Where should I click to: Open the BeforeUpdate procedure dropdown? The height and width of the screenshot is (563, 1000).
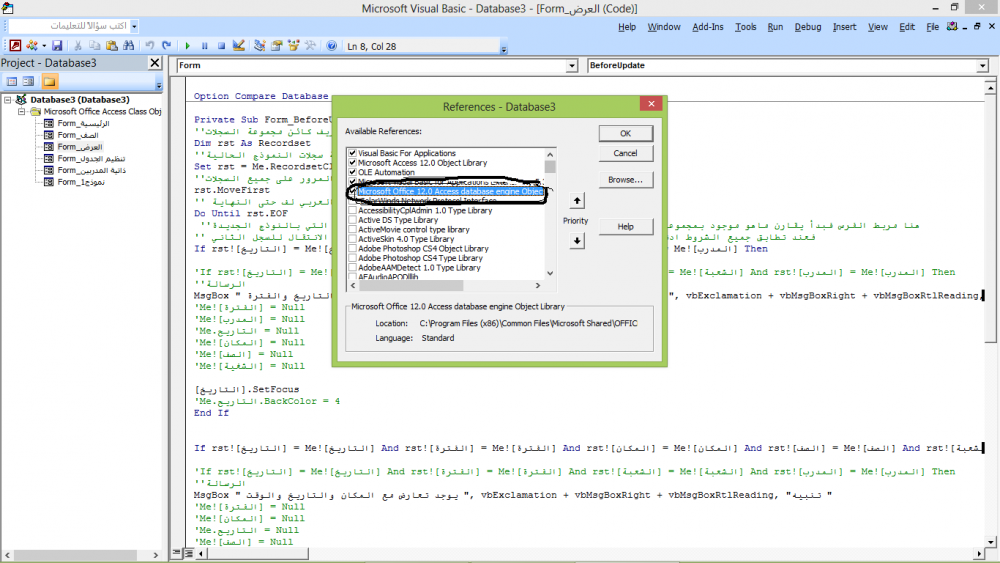982,66
